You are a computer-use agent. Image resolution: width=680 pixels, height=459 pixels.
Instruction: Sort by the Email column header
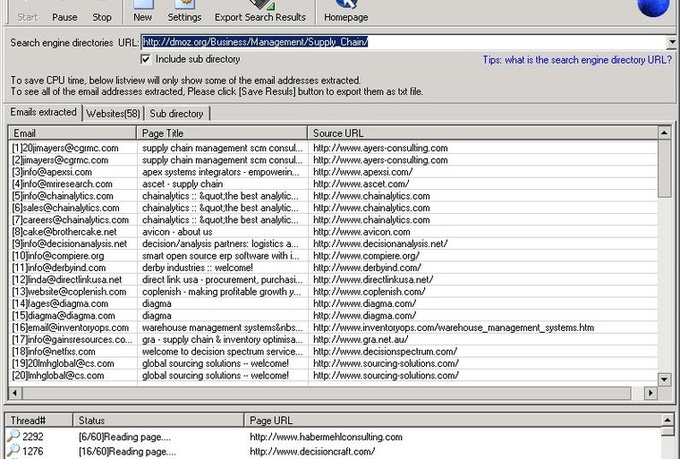tap(72, 133)
